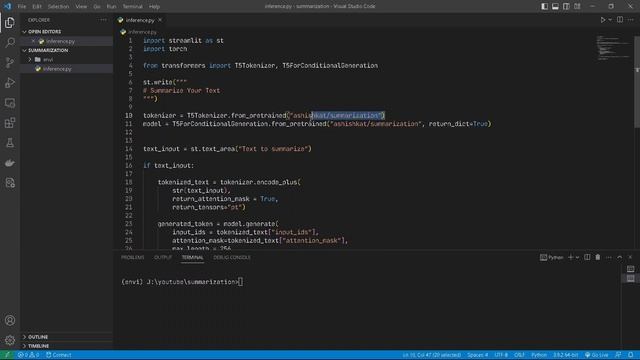Show errors and warnings count in status bar
The height and width of the screenshot is (360, 640).
(28, 355)
